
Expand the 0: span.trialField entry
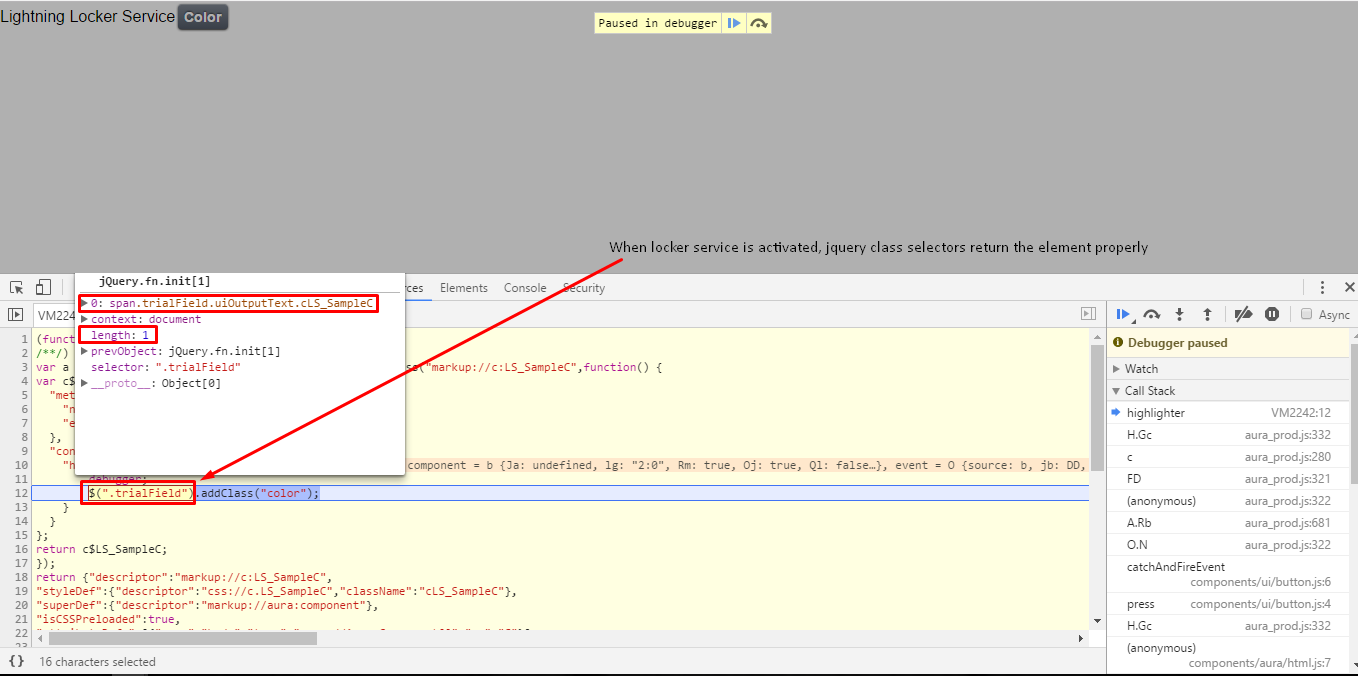[x=85, y=303]
